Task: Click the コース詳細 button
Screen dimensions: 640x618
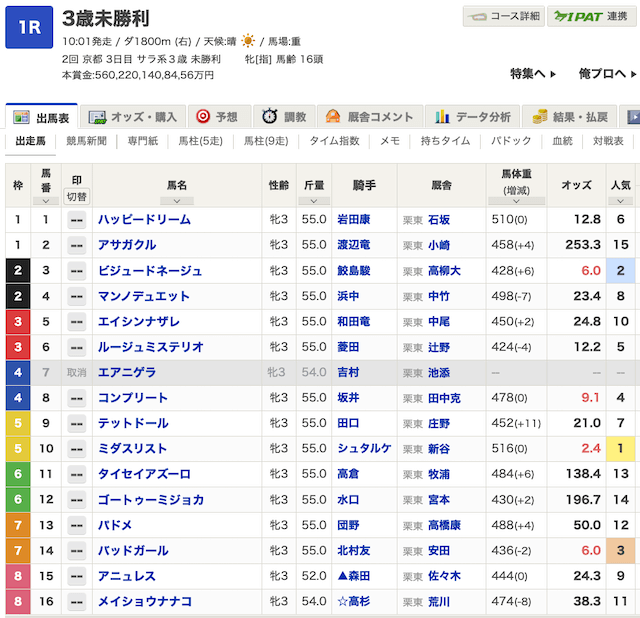Action: click(504, 16)
